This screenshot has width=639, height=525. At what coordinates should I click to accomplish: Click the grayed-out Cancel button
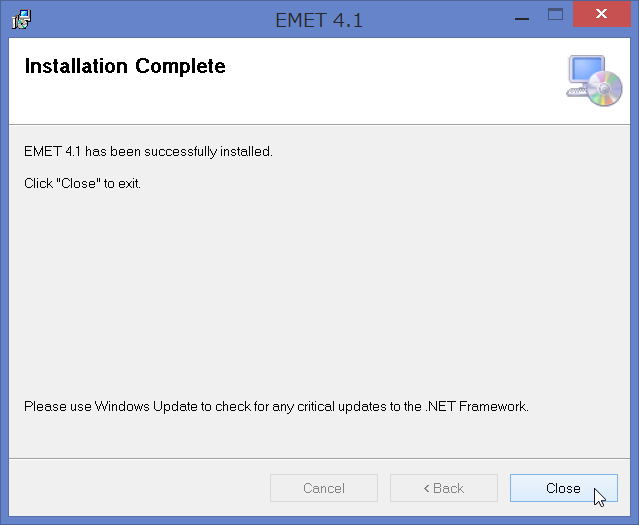pos(324,488)
